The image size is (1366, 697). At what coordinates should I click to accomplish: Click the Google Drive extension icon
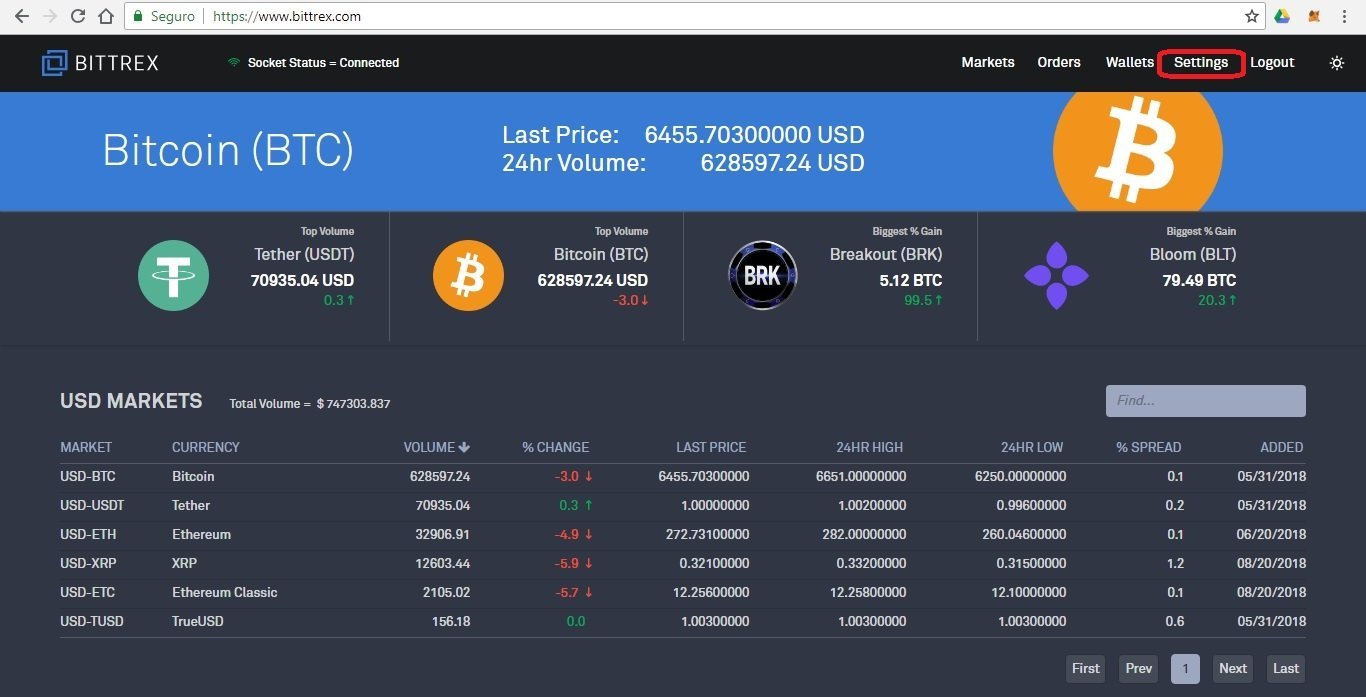tap(1282, 16)
